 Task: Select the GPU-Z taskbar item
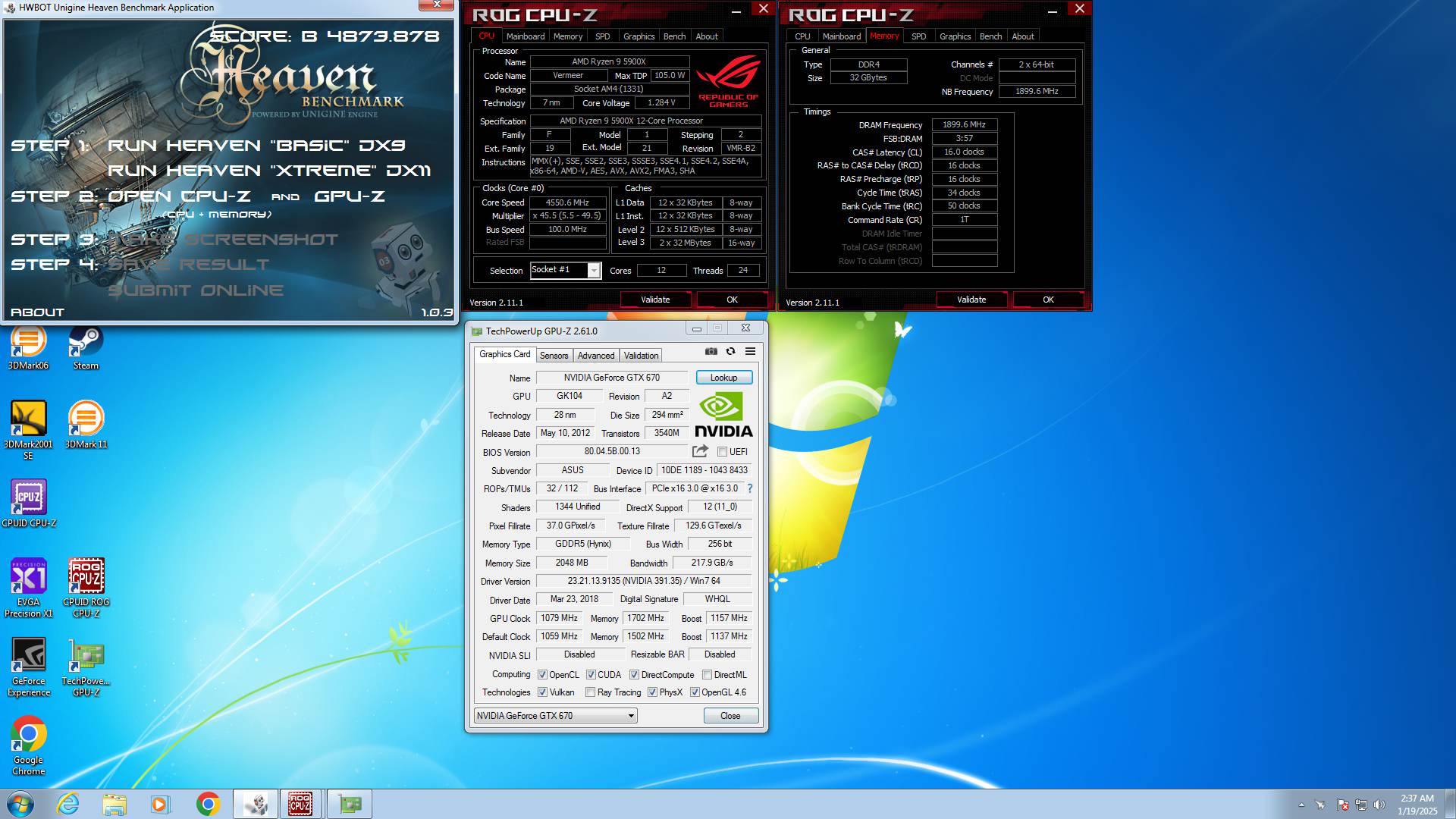click(x=350, y=804)
